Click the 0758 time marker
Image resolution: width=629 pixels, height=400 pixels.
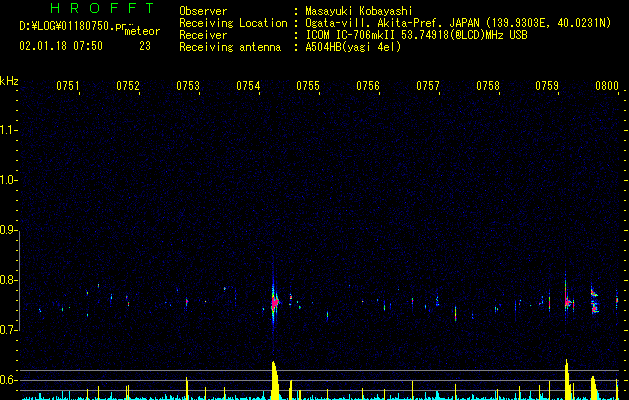tap(488, 86)
